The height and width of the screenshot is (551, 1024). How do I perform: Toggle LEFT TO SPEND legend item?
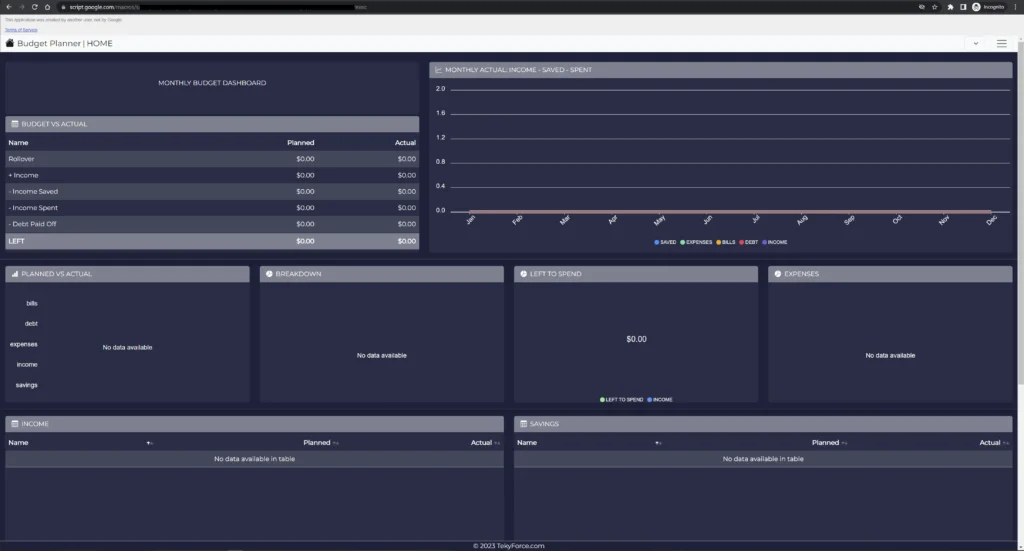(621, 399)
